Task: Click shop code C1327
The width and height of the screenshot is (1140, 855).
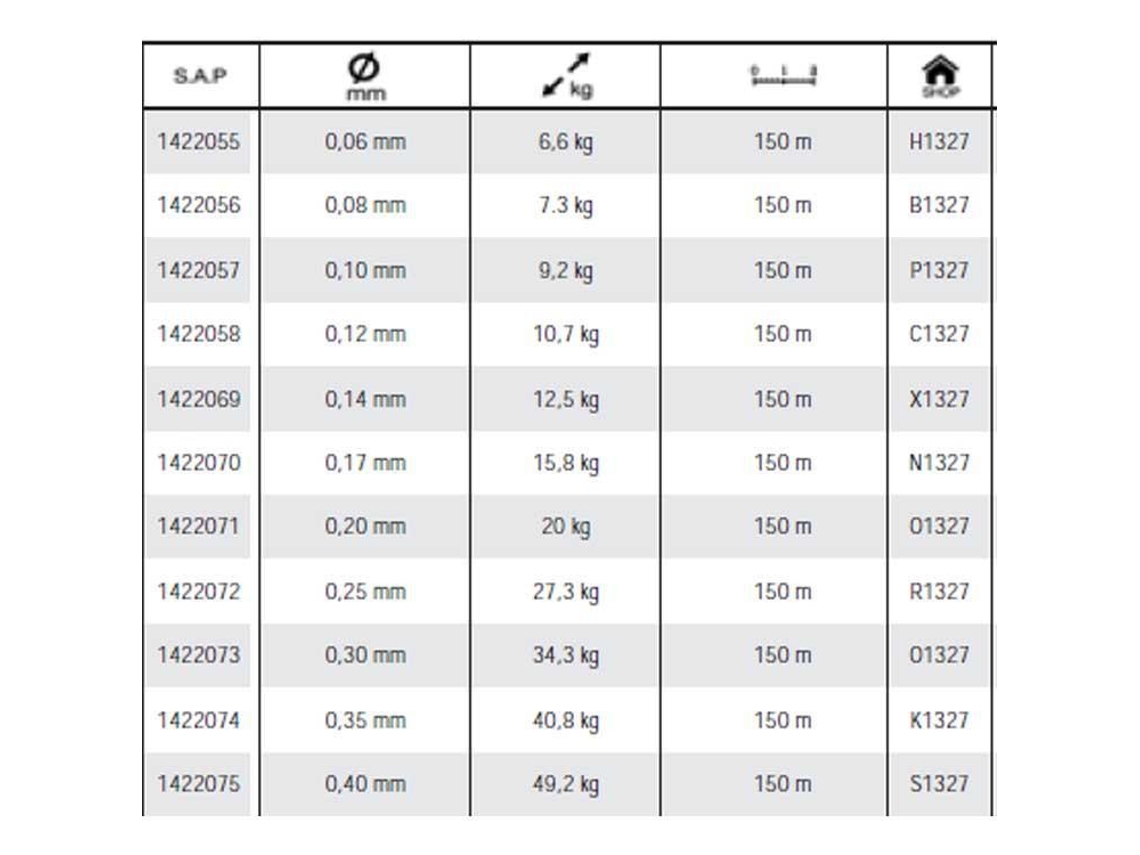Action: pos(939,334)
